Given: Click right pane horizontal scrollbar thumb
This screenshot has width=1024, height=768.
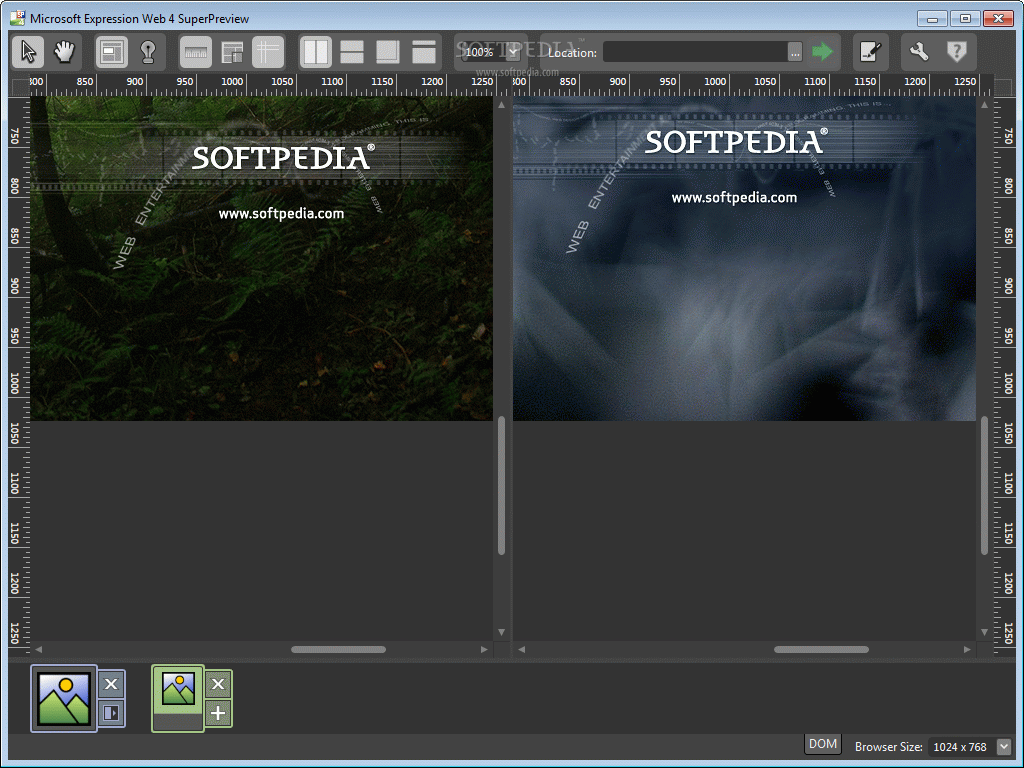Looking at the screenshot, I should [822, 649].
